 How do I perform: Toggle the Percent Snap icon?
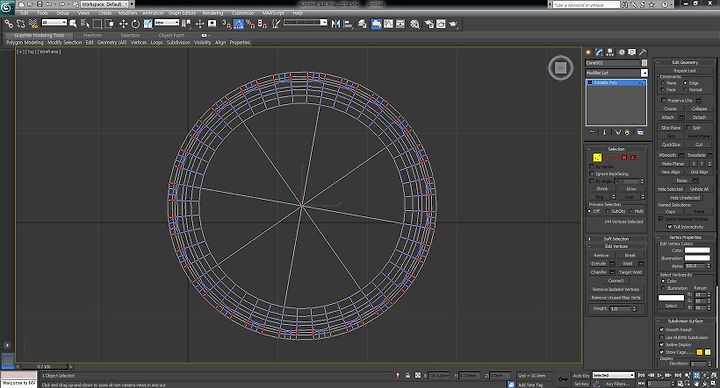250,24
